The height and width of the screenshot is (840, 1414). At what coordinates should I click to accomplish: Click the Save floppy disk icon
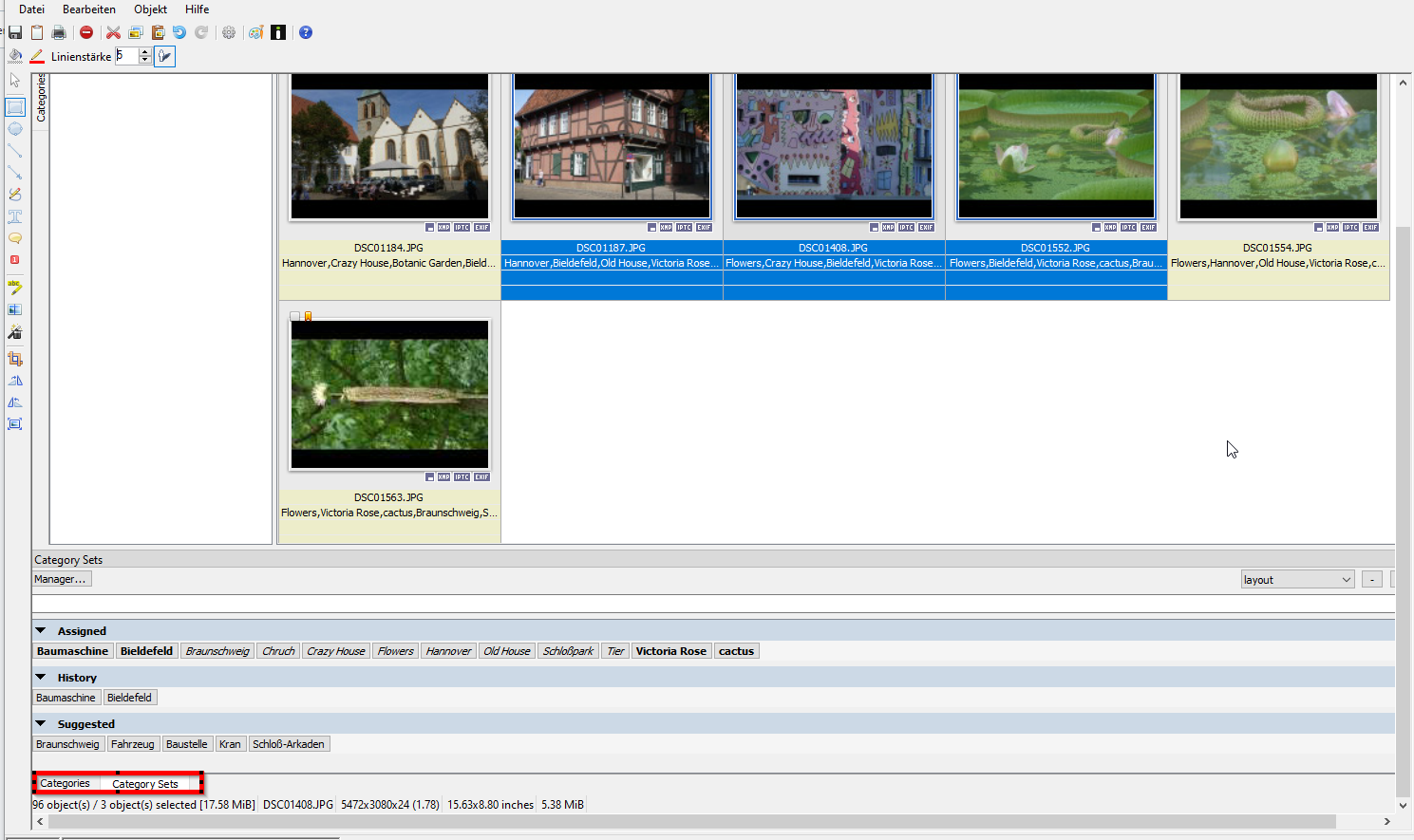click(15, 32)
